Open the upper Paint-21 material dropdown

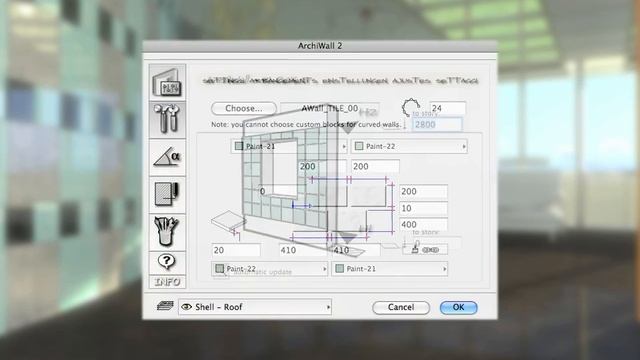coord(289,146)
